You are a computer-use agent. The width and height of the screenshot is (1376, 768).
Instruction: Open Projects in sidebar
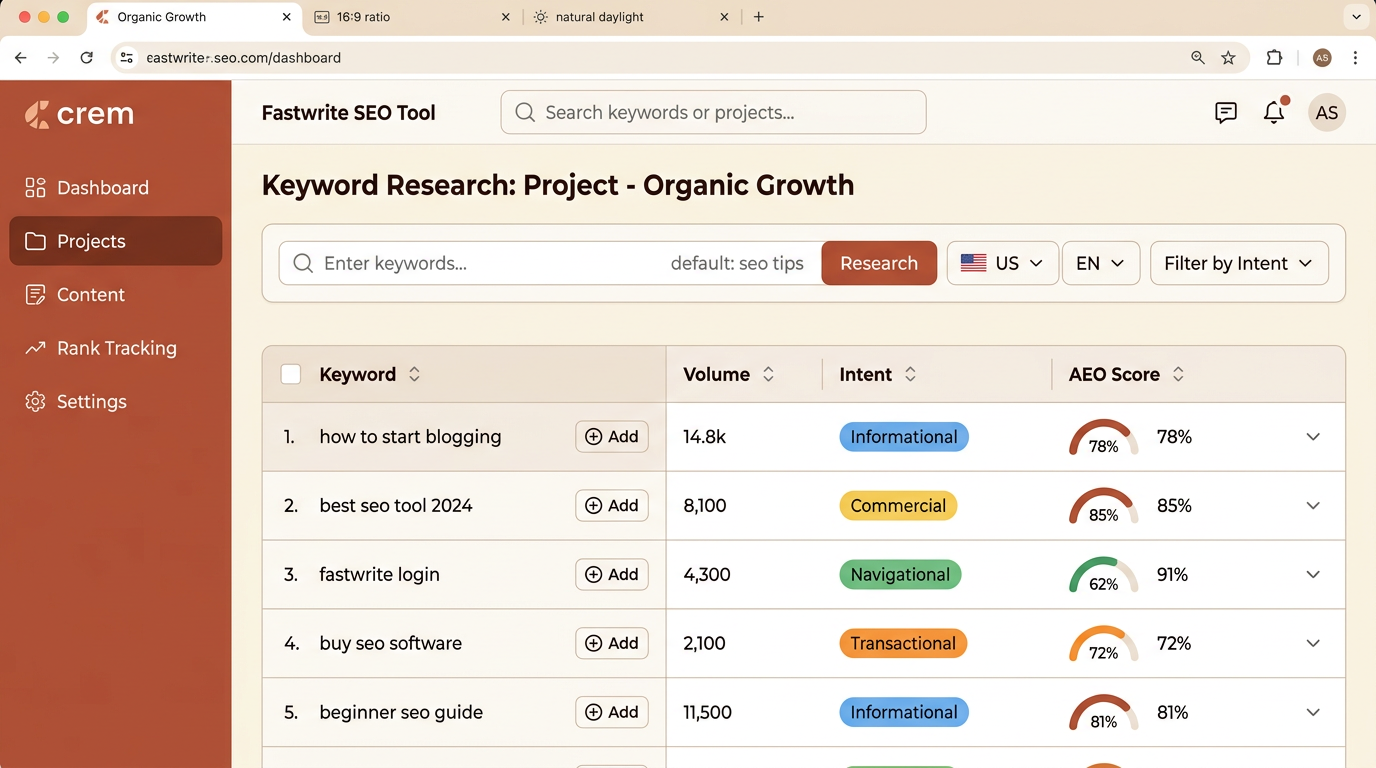pos(116,241)
